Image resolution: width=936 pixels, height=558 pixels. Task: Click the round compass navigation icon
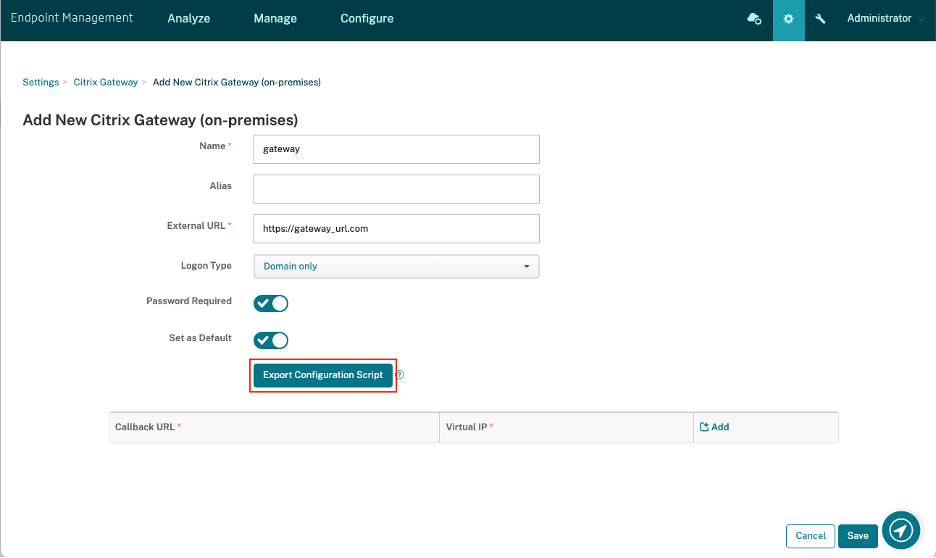[x=901, y=529]
